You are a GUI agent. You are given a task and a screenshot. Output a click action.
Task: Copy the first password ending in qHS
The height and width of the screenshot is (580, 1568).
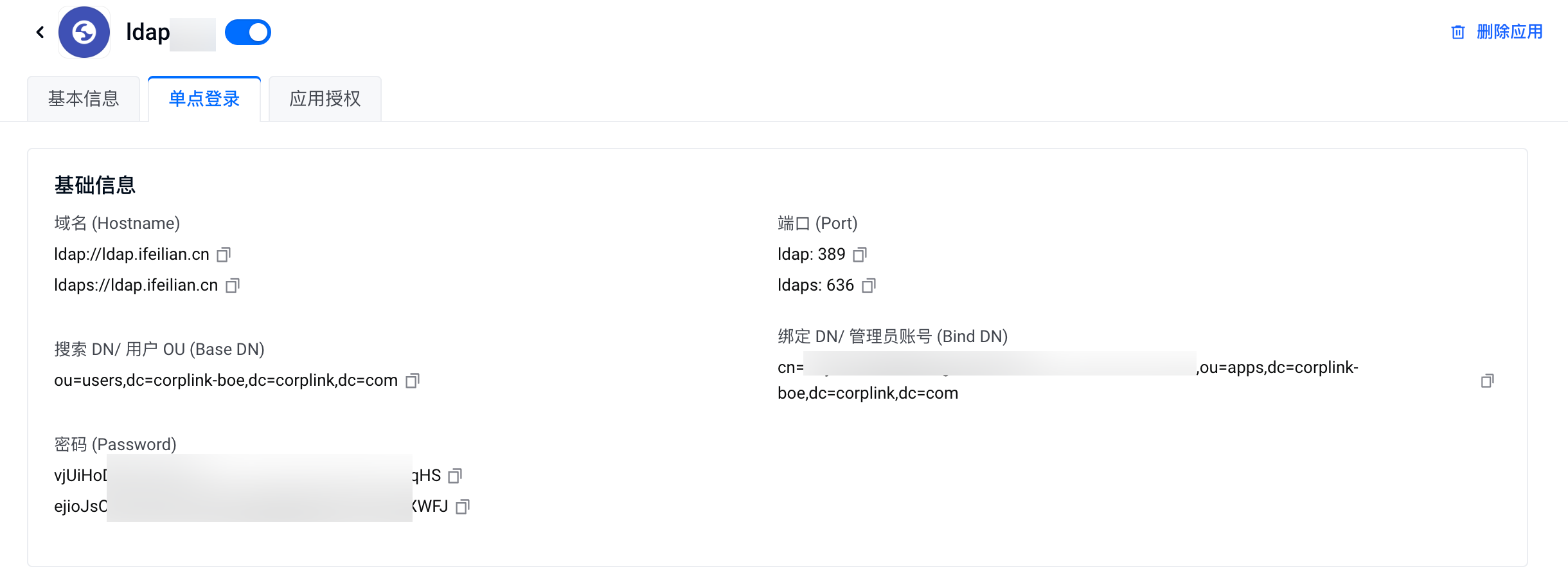[455, 476]
